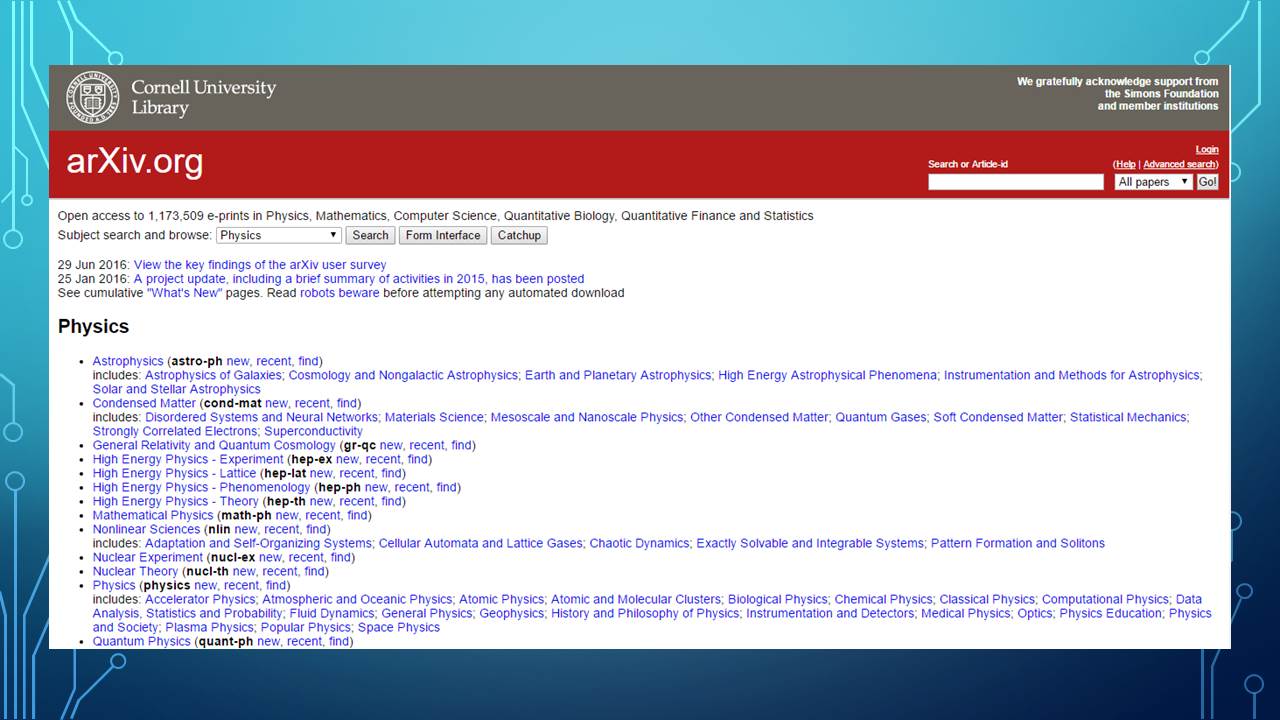This screenshot has width=1280, height=720.
Task: Open arXiv user survey key findings link
Action: point(260,265)
